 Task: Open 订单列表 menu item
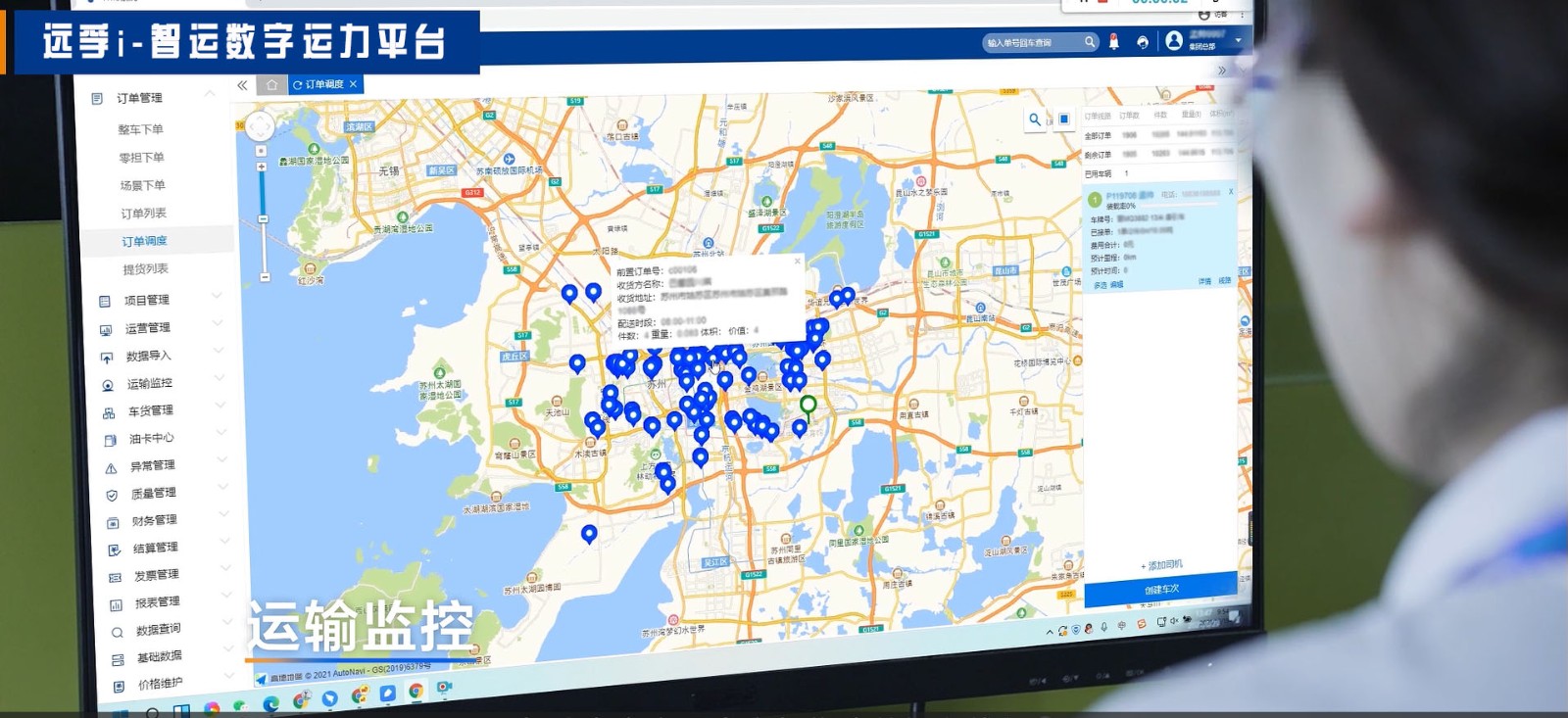[144, 214]
